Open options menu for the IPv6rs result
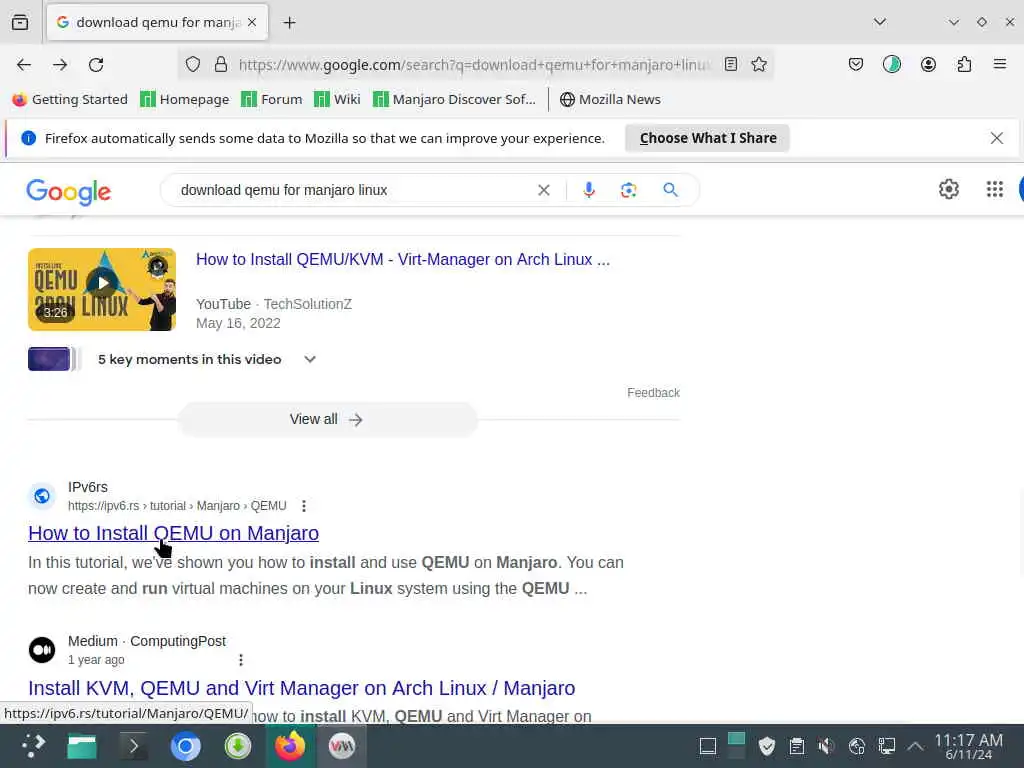This screenshot has width=1024, height=768. point(304,506)
